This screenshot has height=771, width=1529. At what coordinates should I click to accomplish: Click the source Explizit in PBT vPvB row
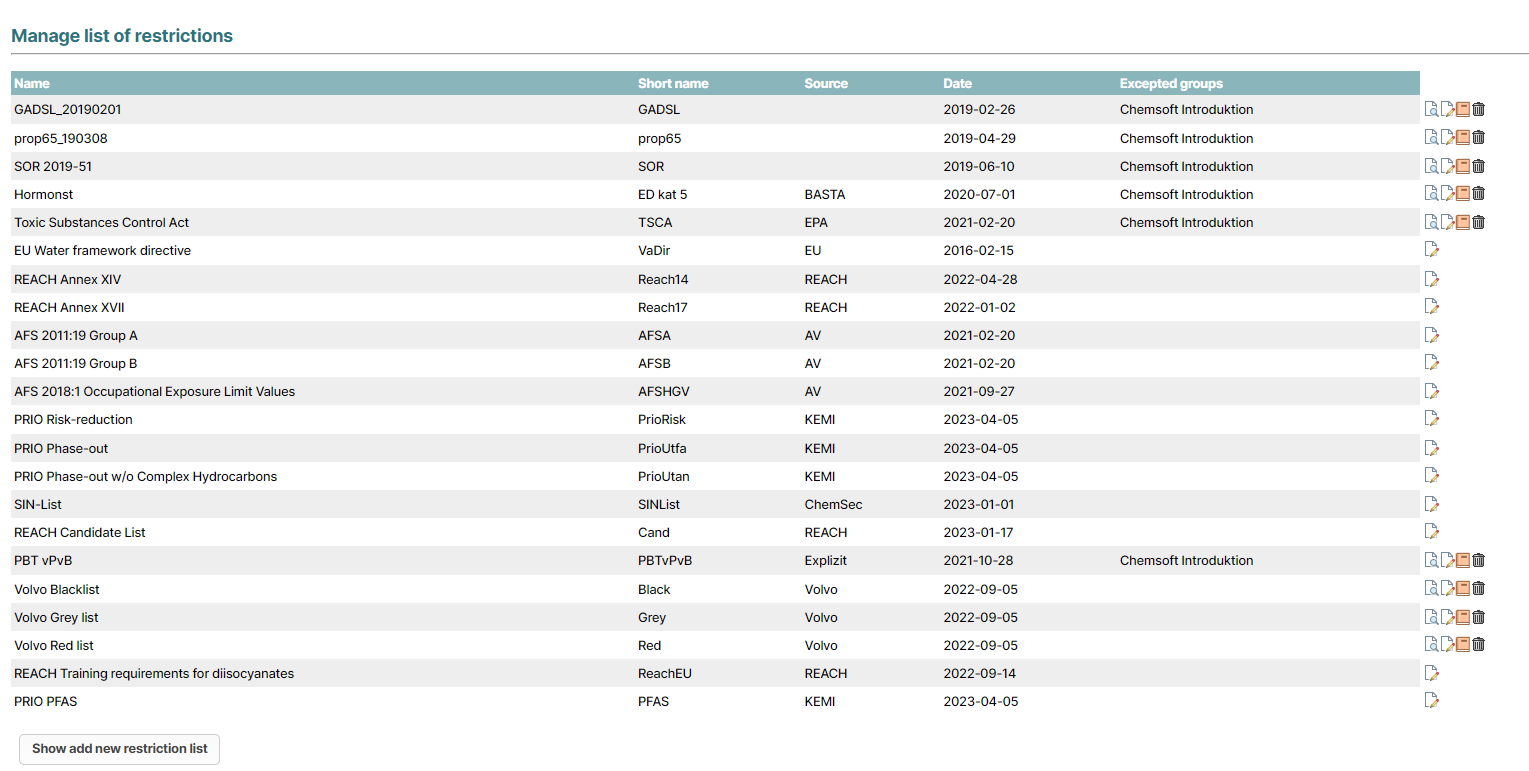tap(826, 560)
